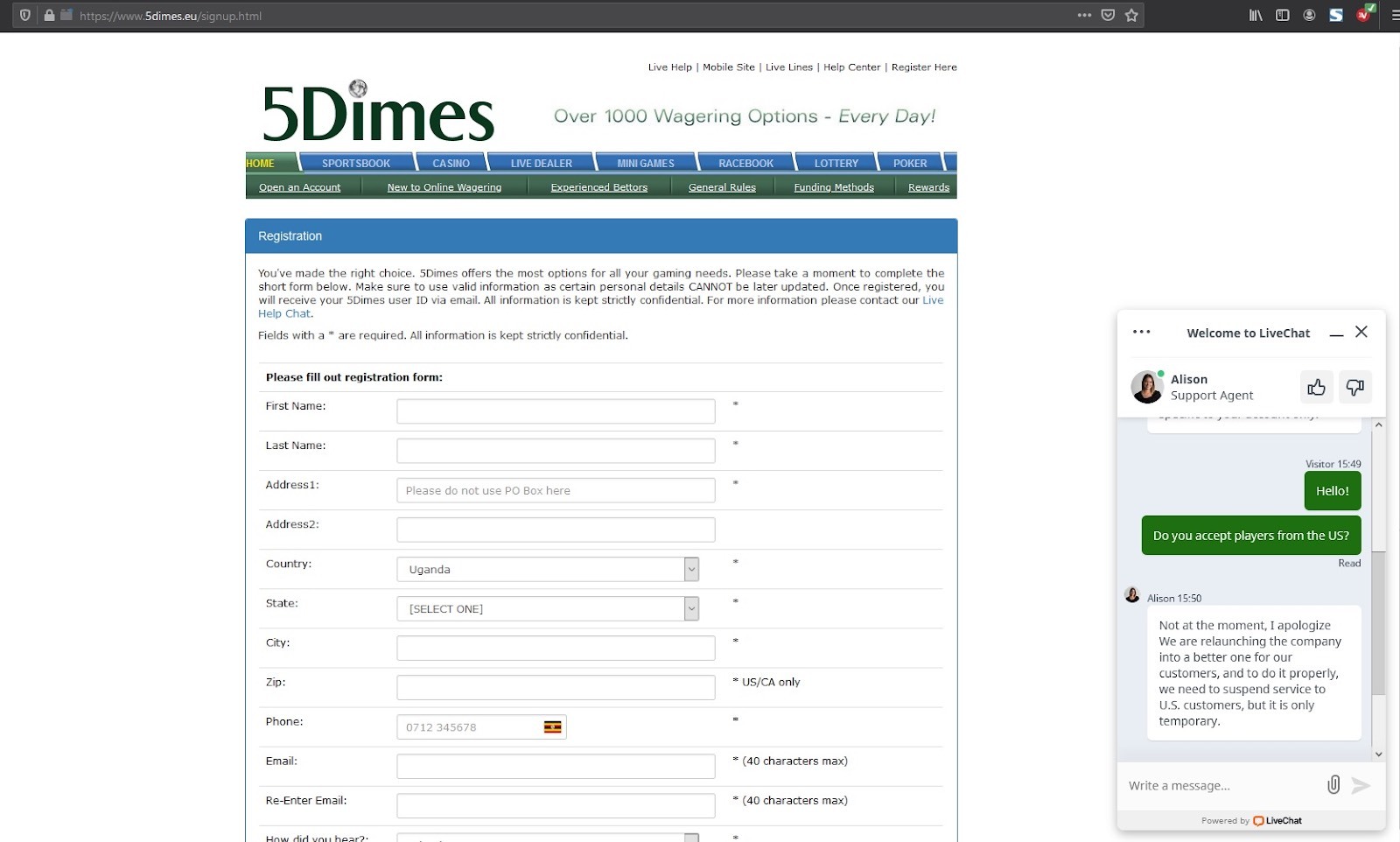Click the Firefox account avatar icon

point(1309,15)
